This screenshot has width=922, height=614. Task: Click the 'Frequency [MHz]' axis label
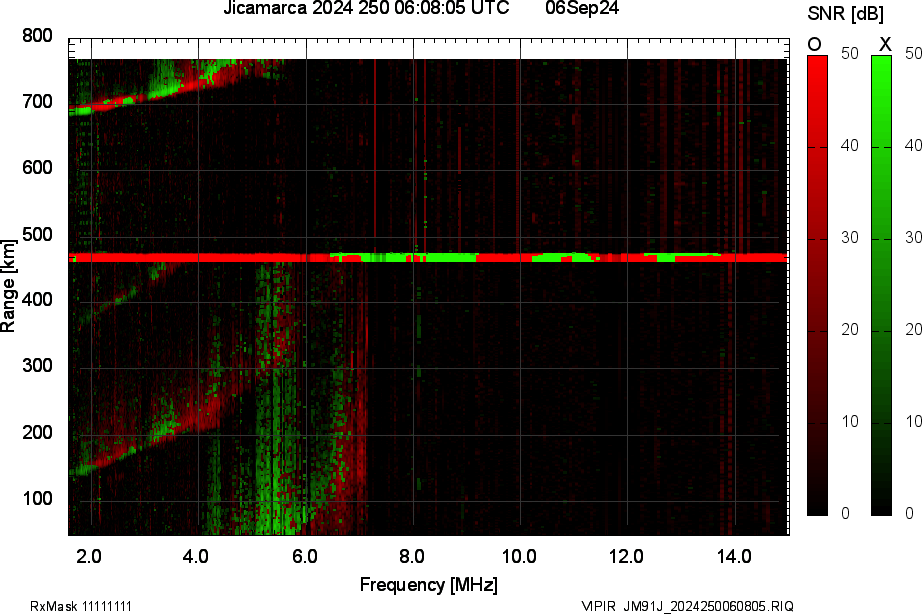[x=429, y=585]
